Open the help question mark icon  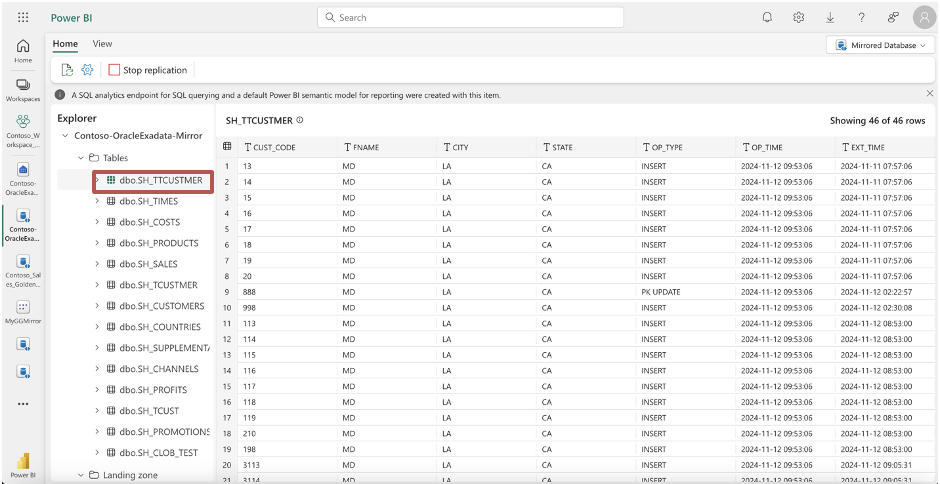[861, 17]
